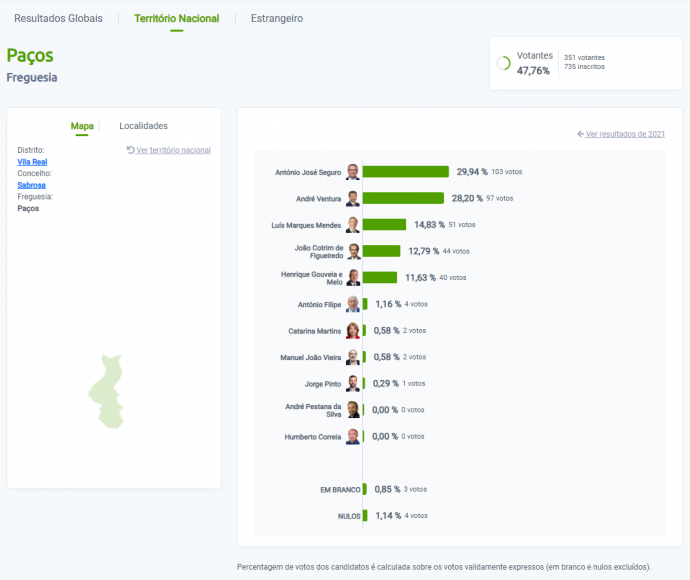Click André Ventura's candidate photo
The image size is (690, 580).
tap(352, 198)
